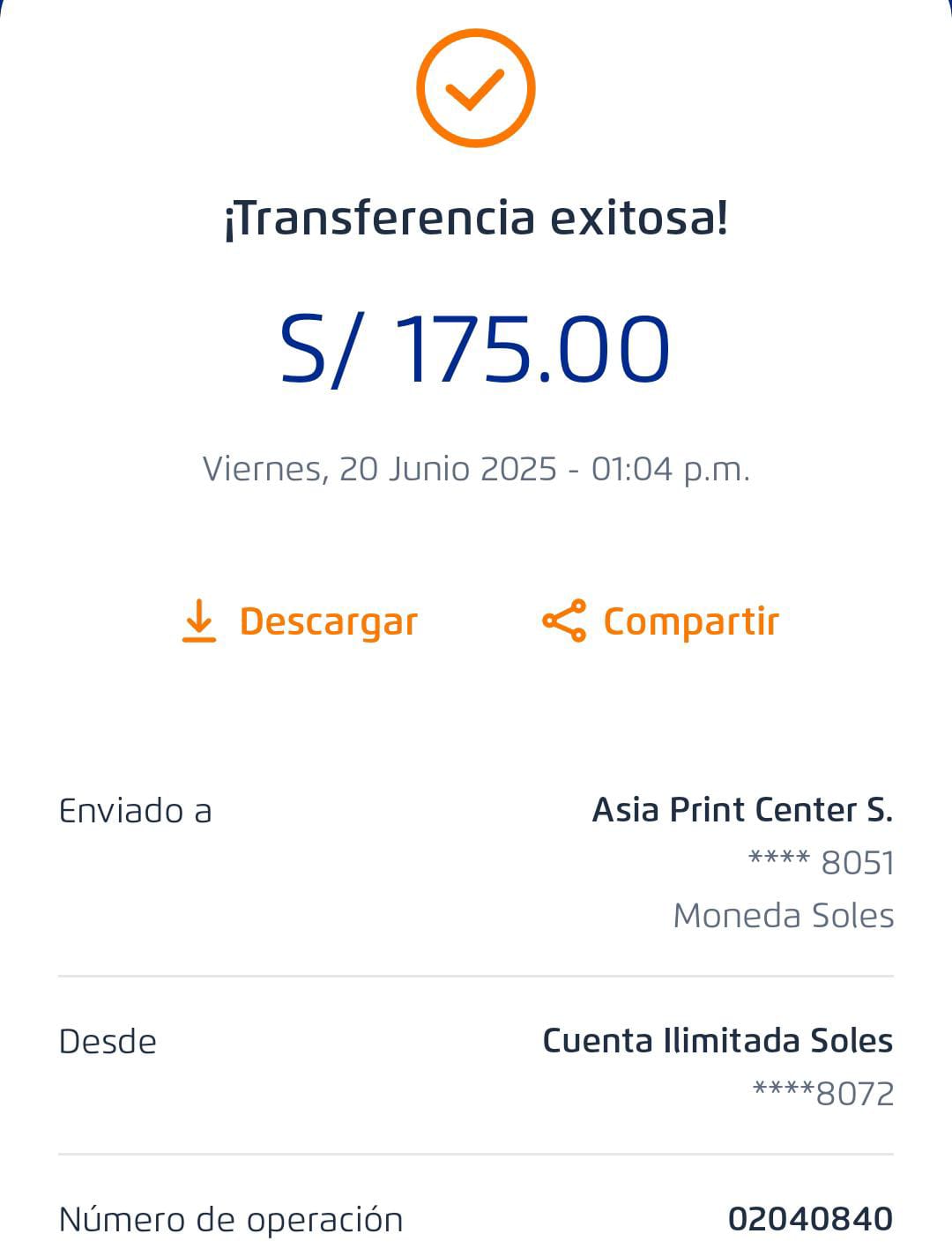This screenshot has width=952, height=1256.
Task: Click the divider line above Número de operación
Action: 476,1154
